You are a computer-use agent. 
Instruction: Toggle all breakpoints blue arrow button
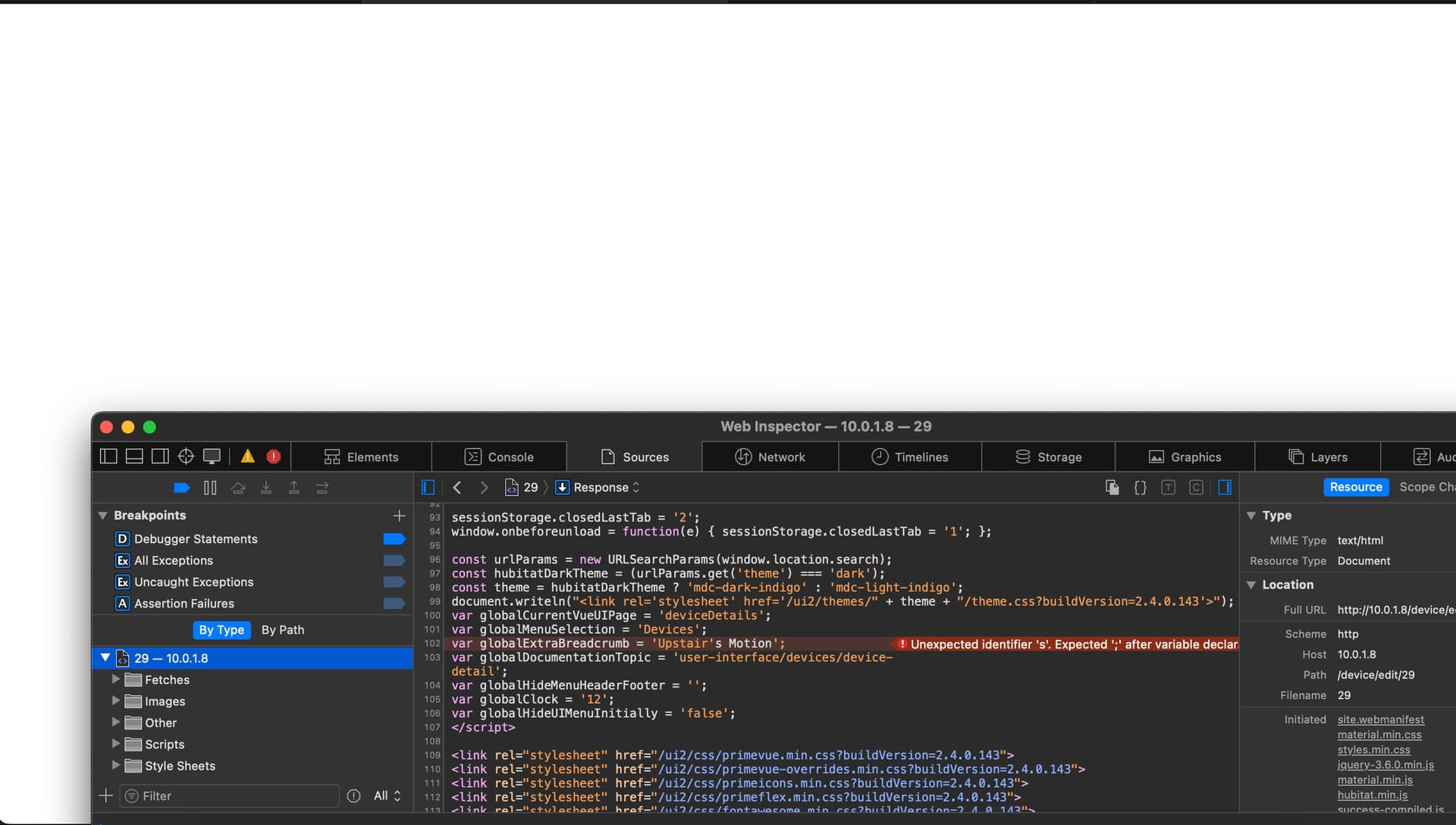[x=182, y=488]
